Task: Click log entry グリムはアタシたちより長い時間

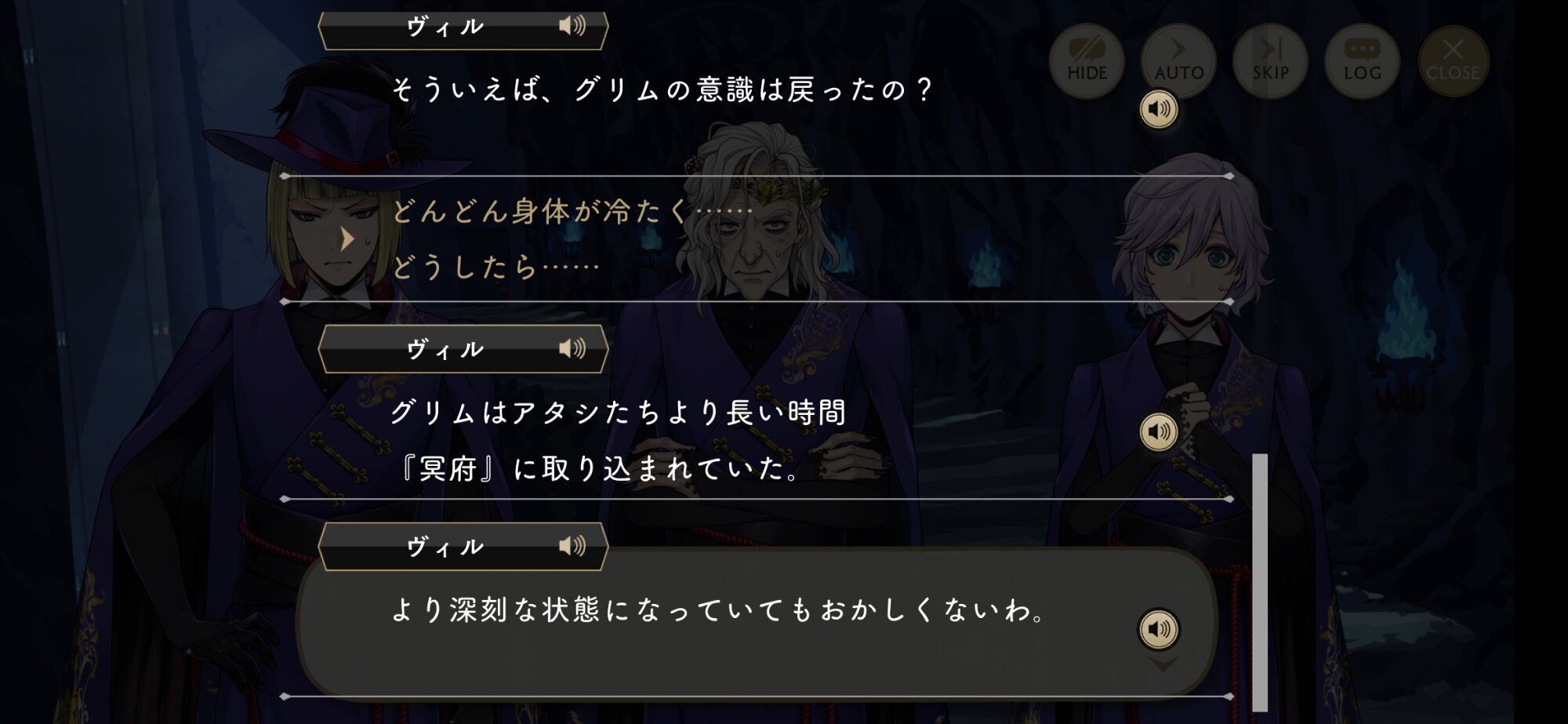Action: point(618,412)
